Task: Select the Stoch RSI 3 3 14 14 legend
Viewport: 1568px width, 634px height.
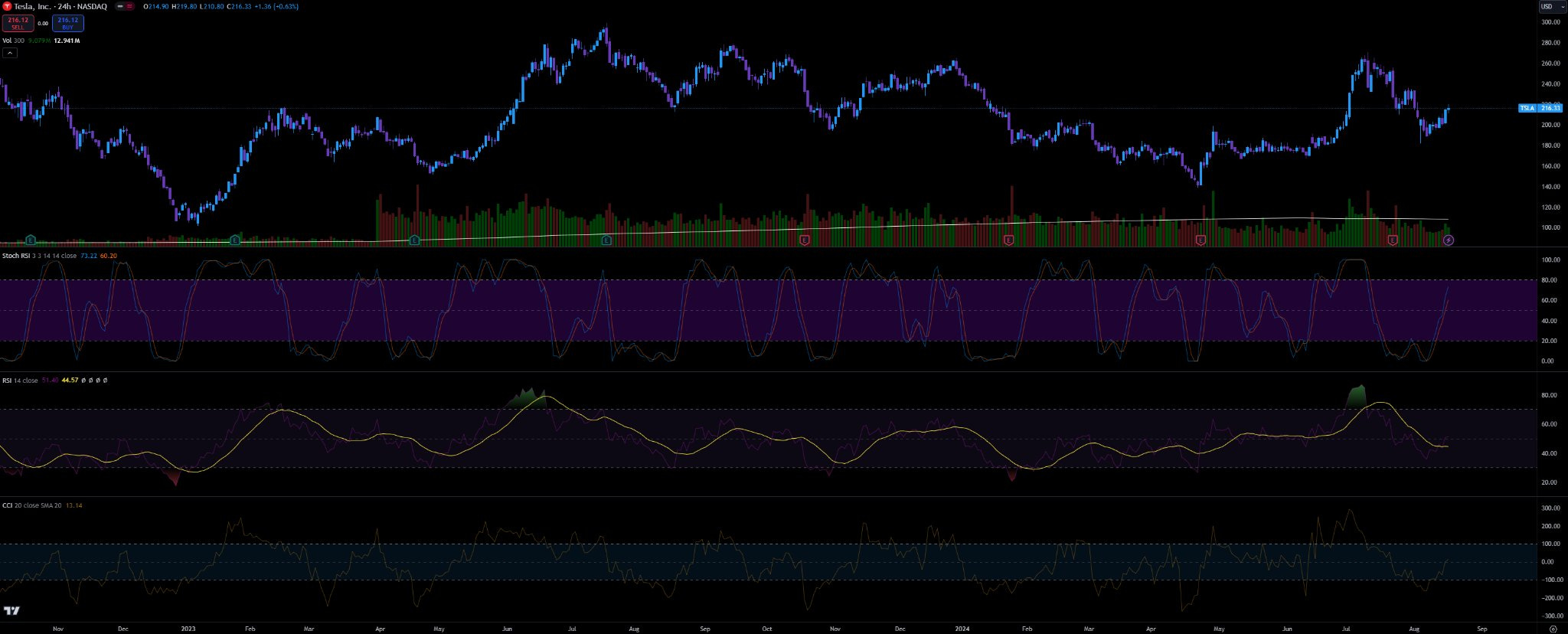Action: pyautogui.click(x=39, y=256)
